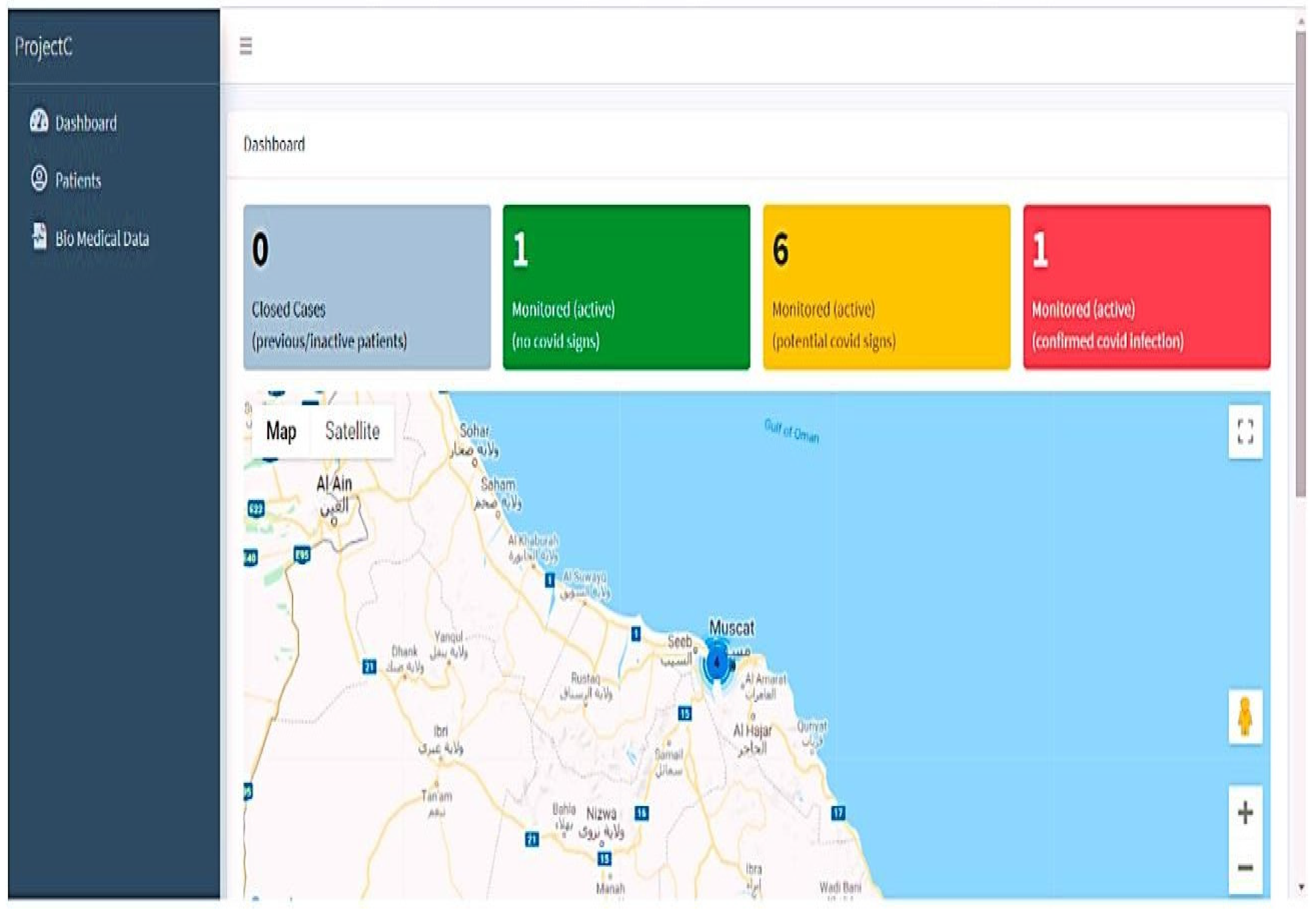
Task: Switch map to Satellite view
Action: click(352, 431)
